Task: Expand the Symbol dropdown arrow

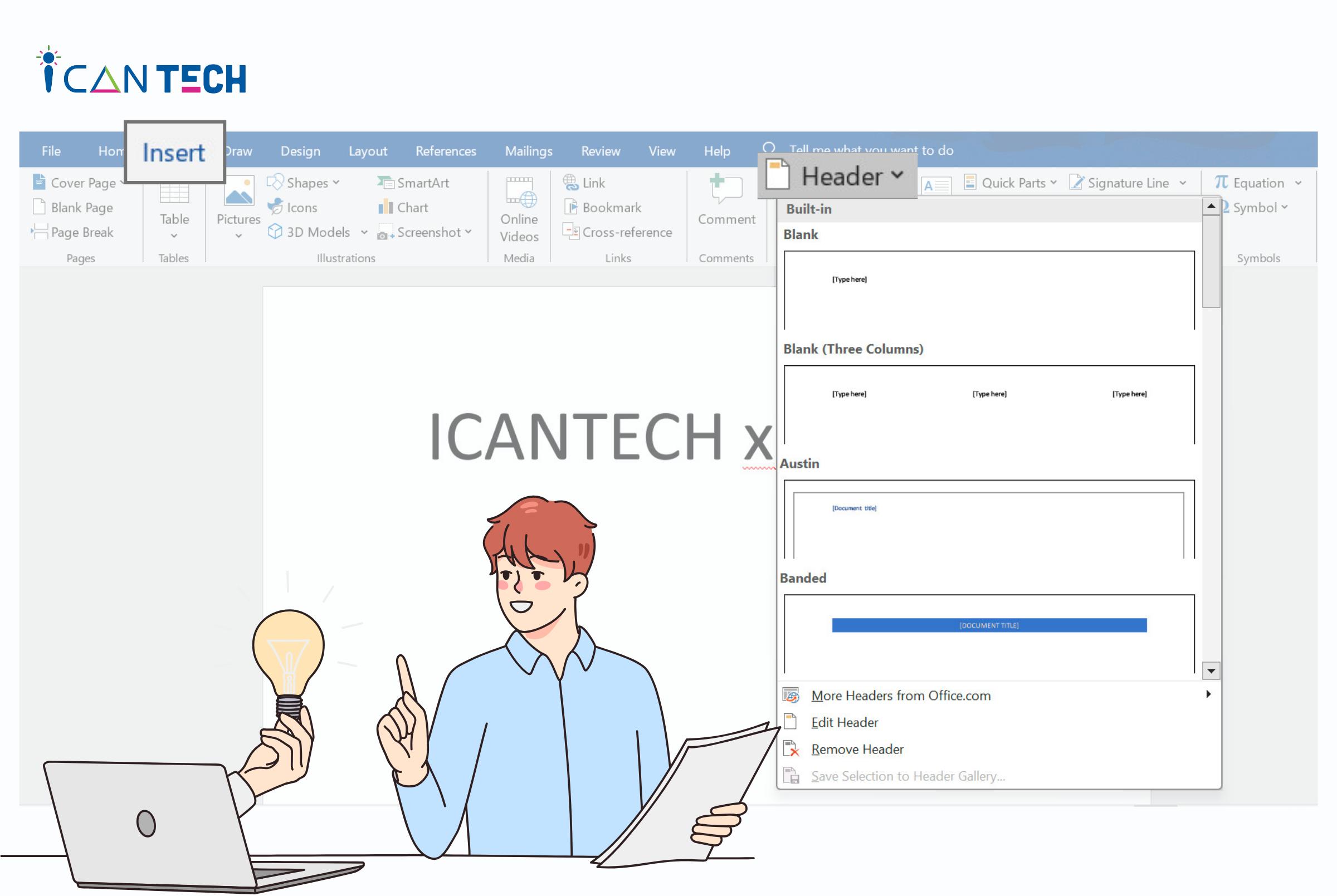Action: pos(1285,207)
